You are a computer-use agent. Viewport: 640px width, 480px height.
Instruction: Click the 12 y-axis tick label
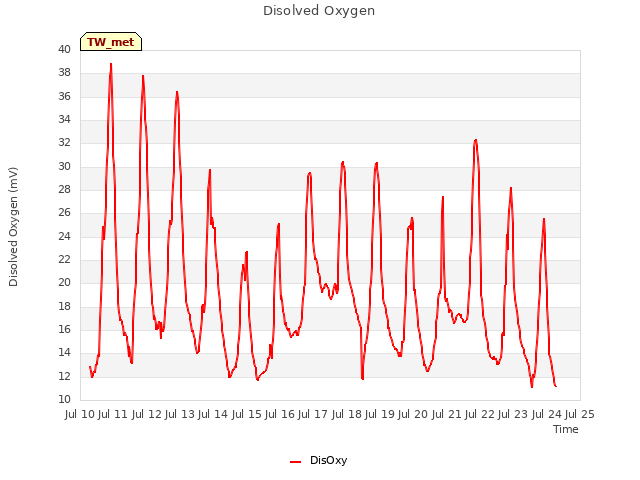point(64,376)
